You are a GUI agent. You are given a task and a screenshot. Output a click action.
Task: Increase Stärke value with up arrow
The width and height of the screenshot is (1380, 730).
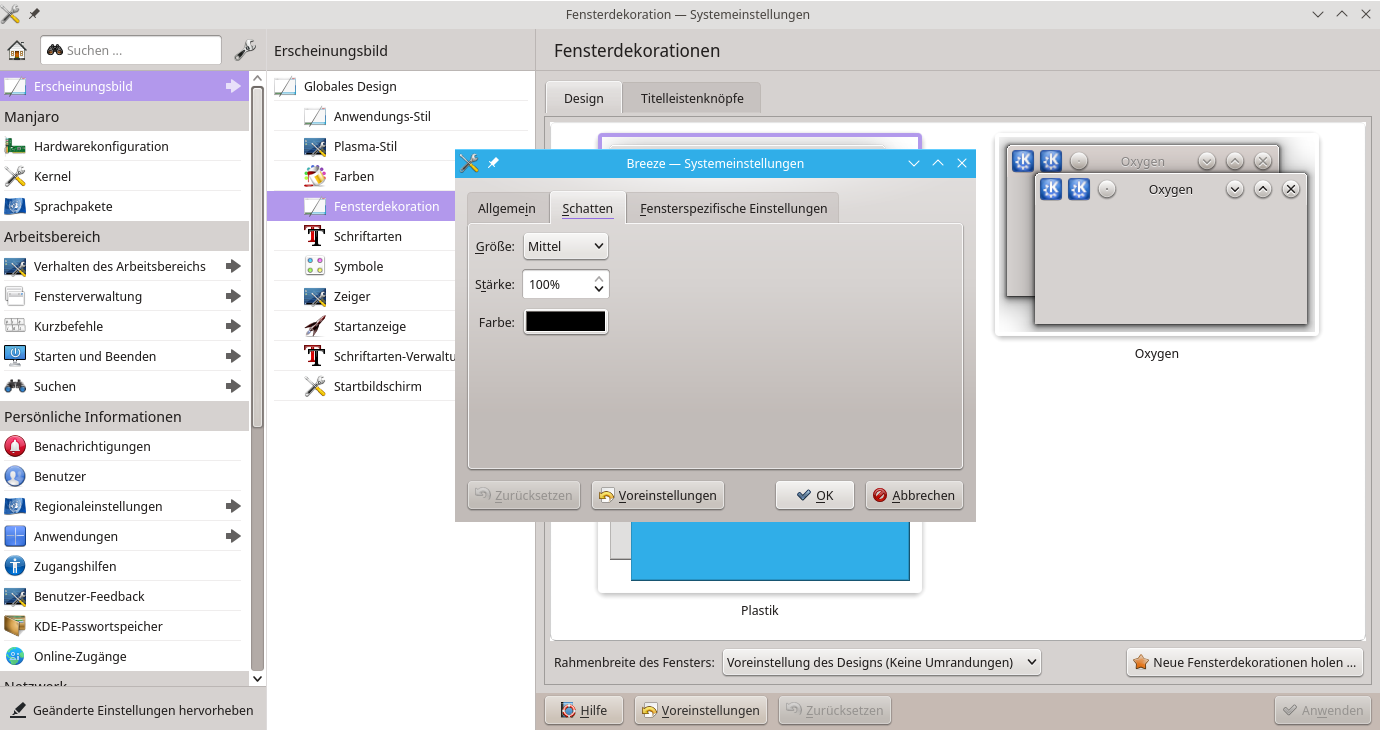point(599,279)
